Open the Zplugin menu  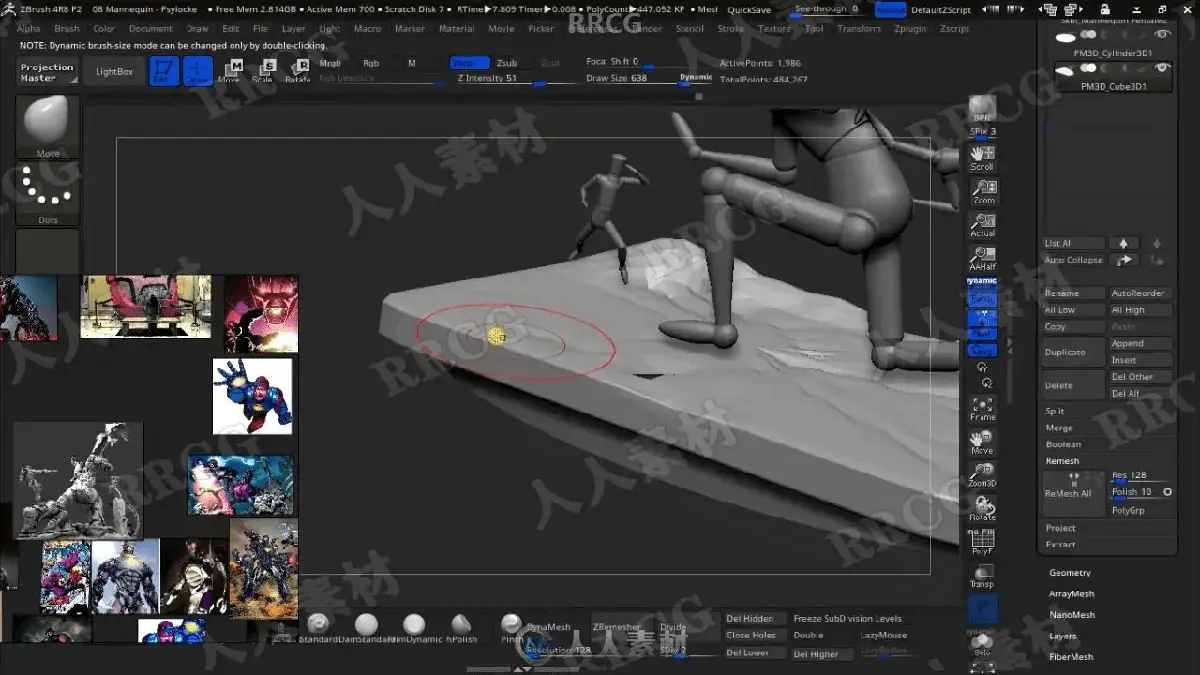[910, 29]
